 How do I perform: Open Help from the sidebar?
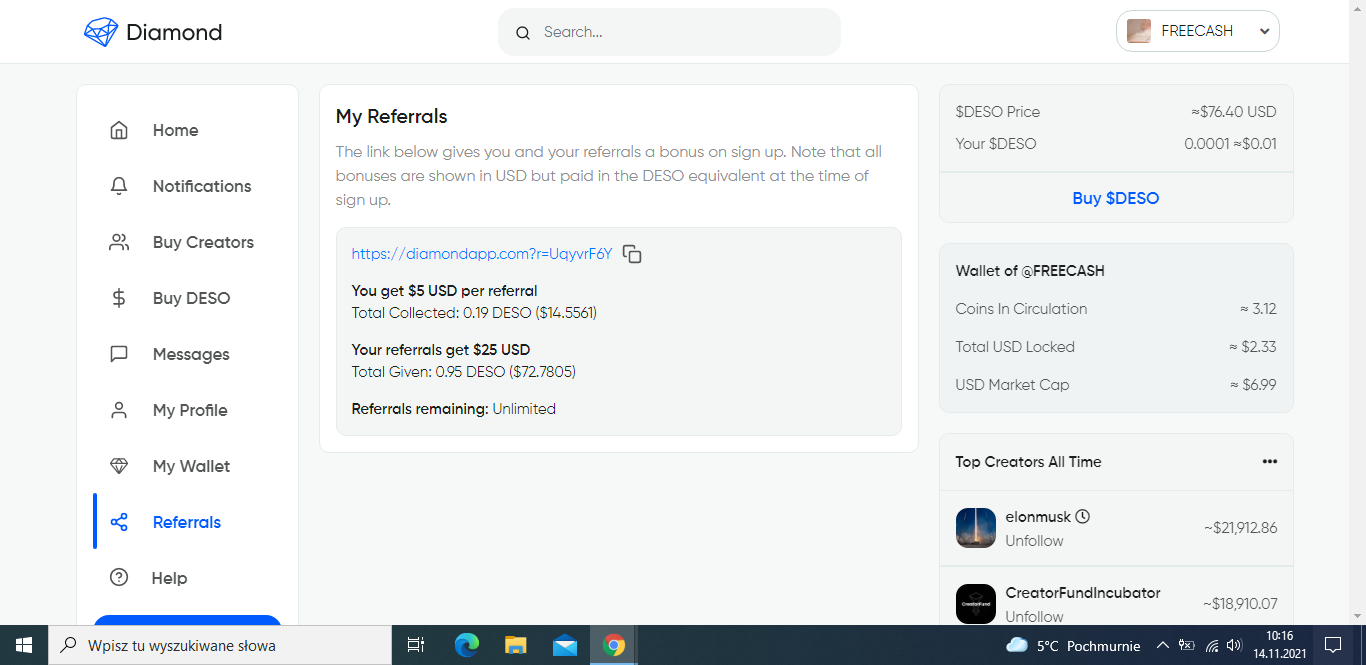tap(169, 578)
